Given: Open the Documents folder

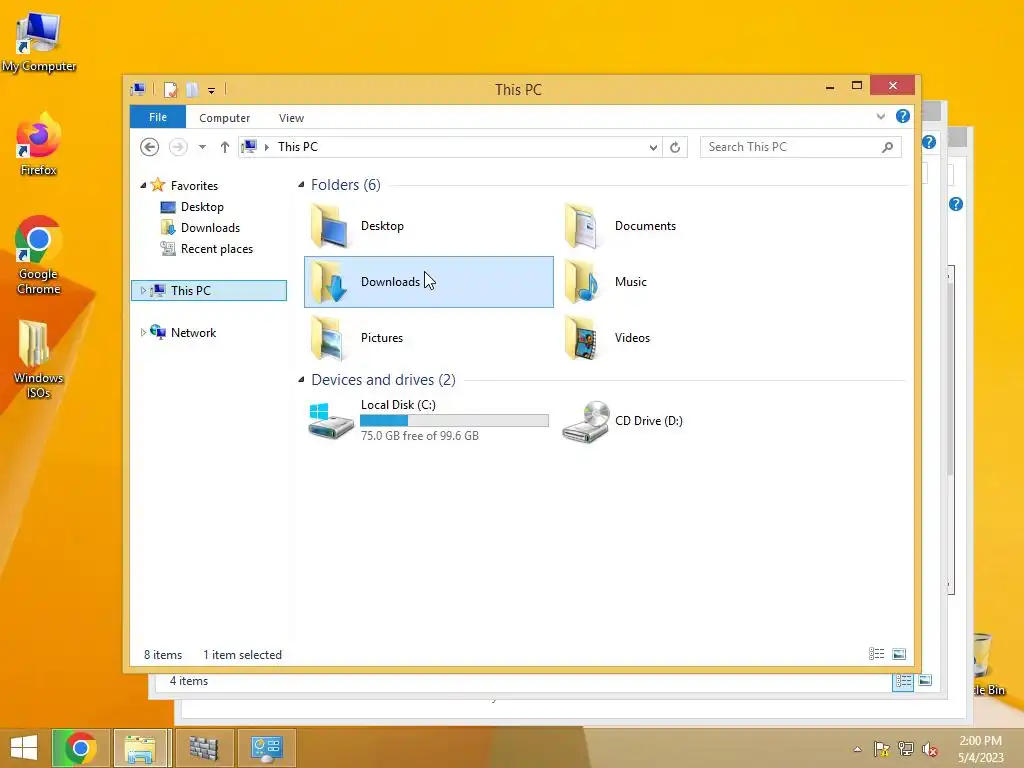Looking at the screenshot, I should [682, 226].
